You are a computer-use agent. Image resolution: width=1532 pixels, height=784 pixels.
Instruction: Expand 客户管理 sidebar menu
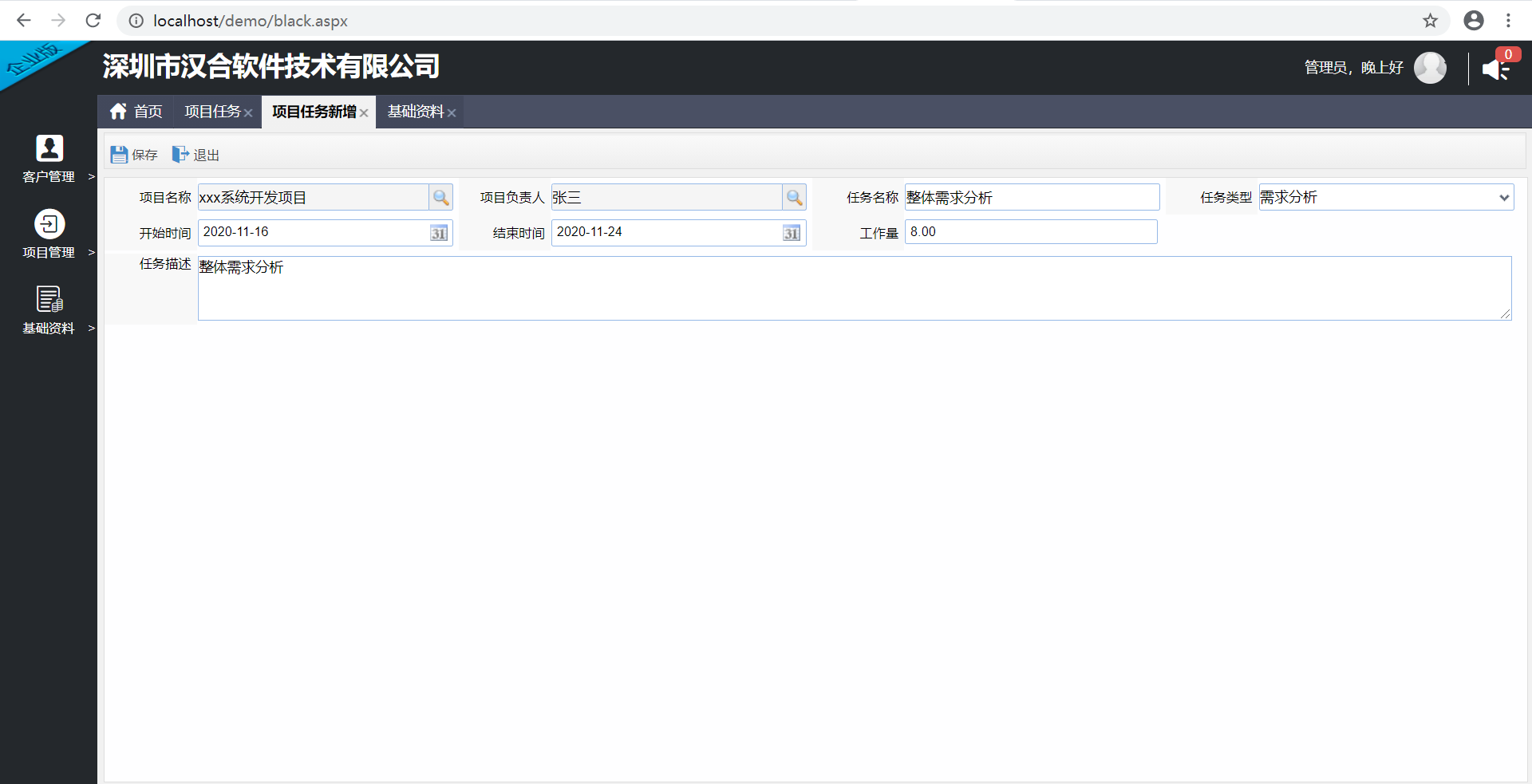pyautogui.click(x=49, y=159)
